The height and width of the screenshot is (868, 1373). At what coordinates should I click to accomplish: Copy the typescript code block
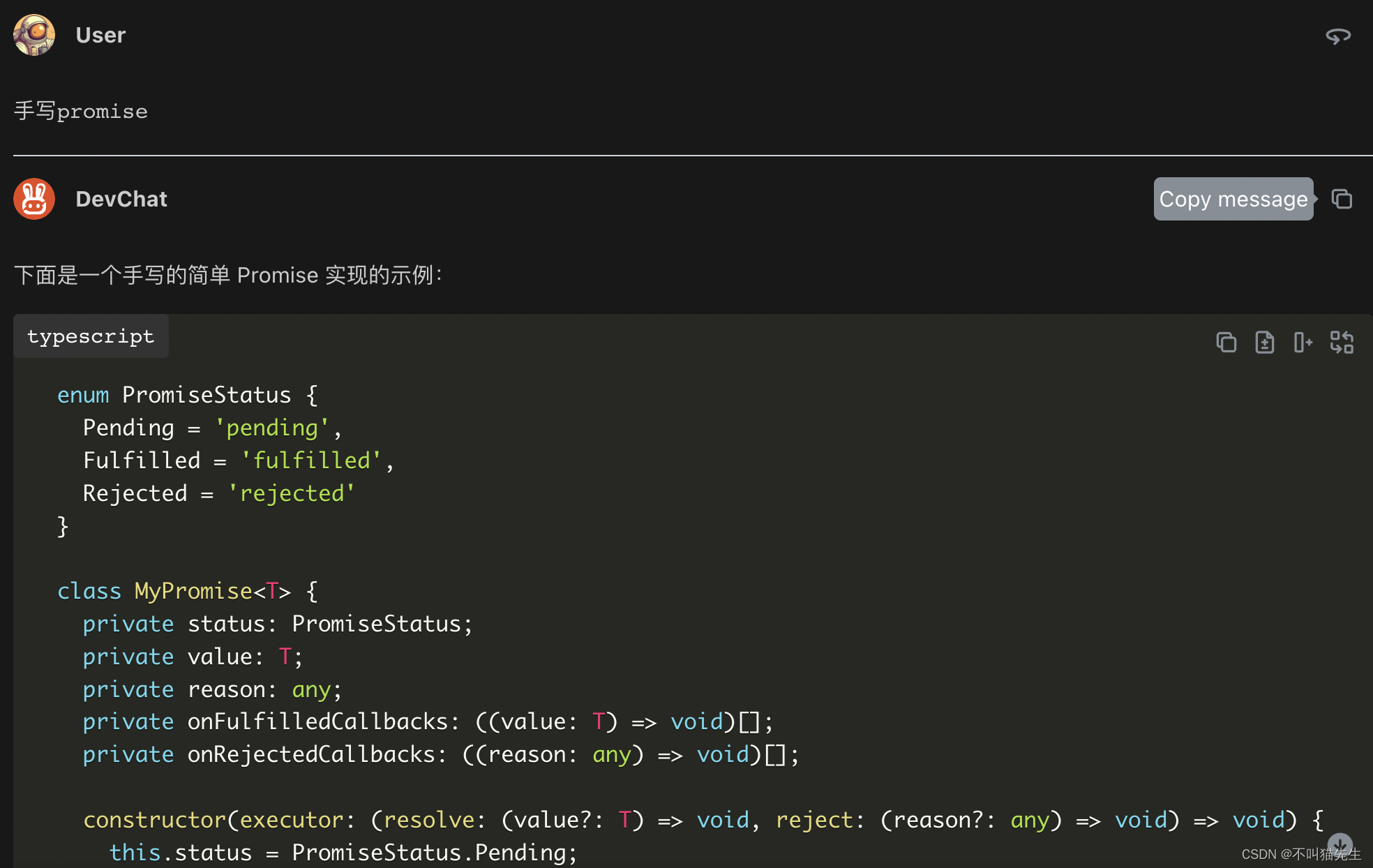click(1226, 342)
